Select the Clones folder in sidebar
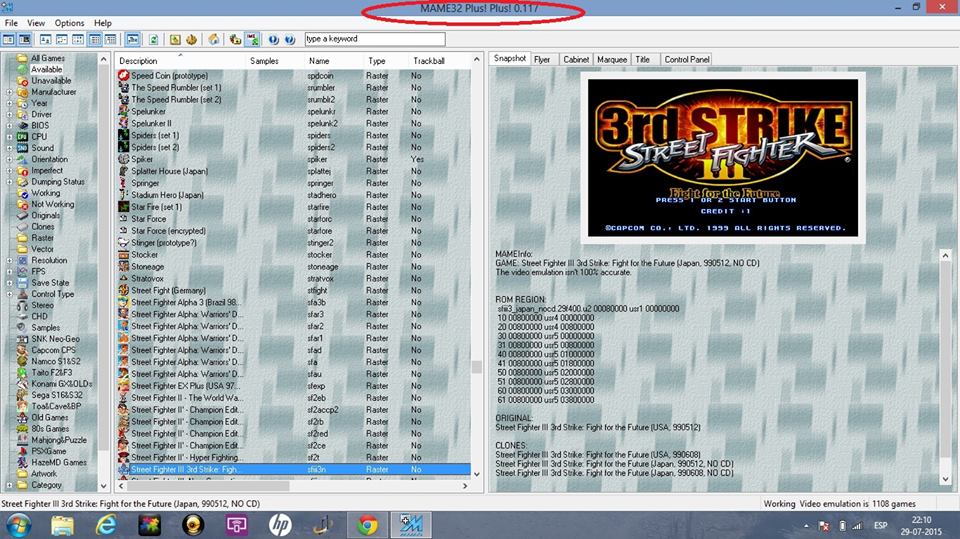Image resolution: width=960 pixels, height=539 pixels. (42, 227)
